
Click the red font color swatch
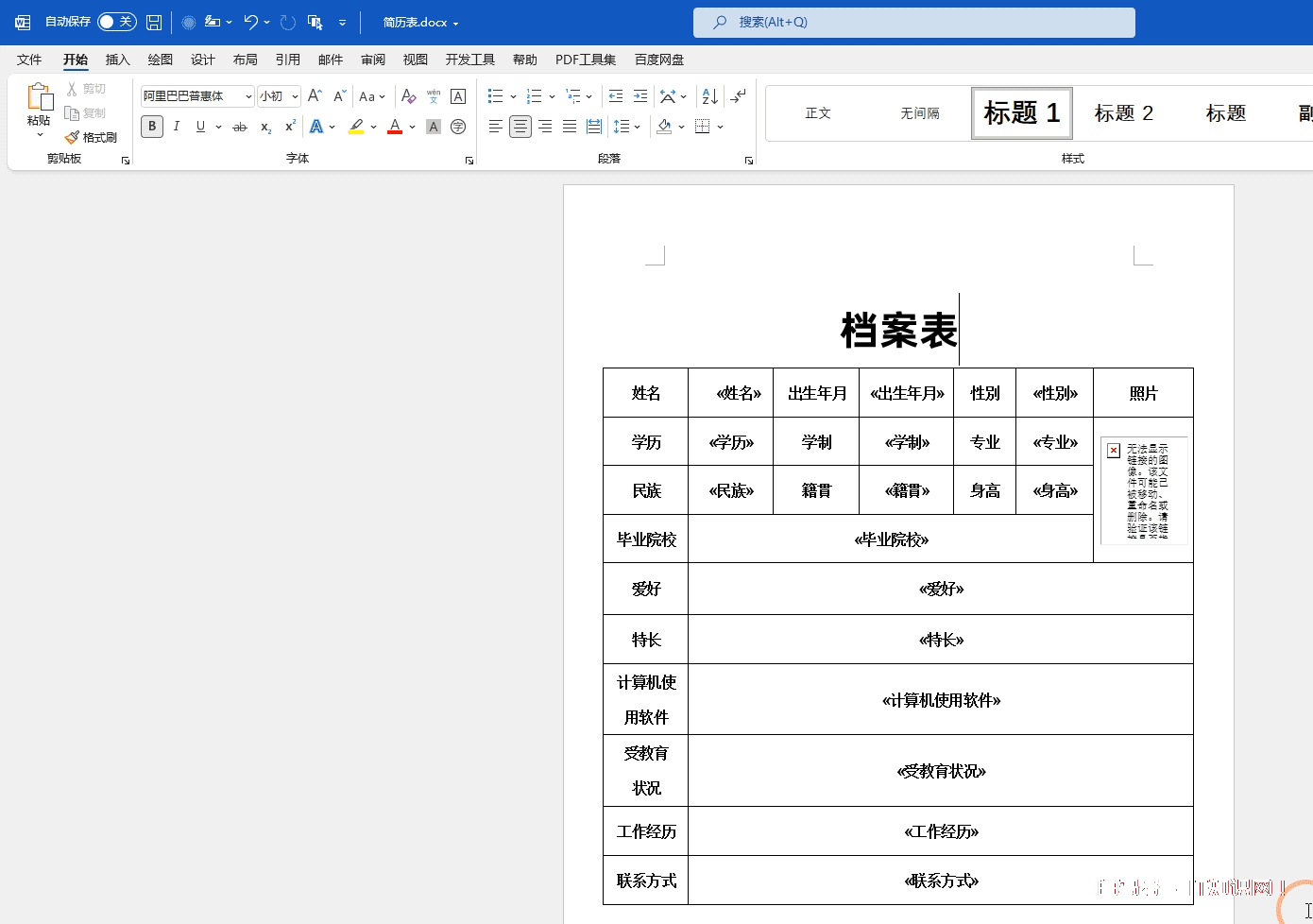coord(395,127)
